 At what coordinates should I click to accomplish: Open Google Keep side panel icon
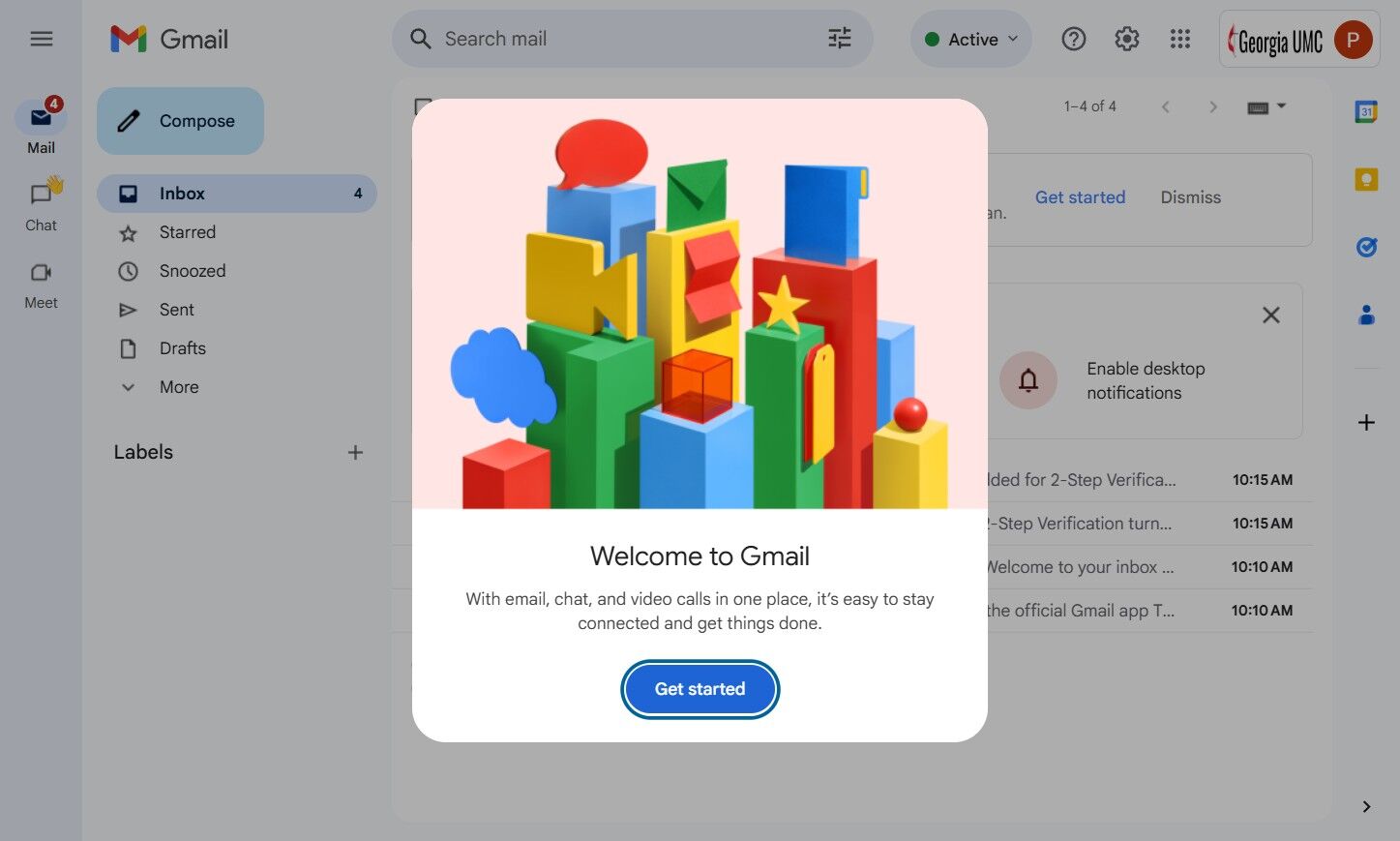pyautogui.click(x=1366, y=179)
